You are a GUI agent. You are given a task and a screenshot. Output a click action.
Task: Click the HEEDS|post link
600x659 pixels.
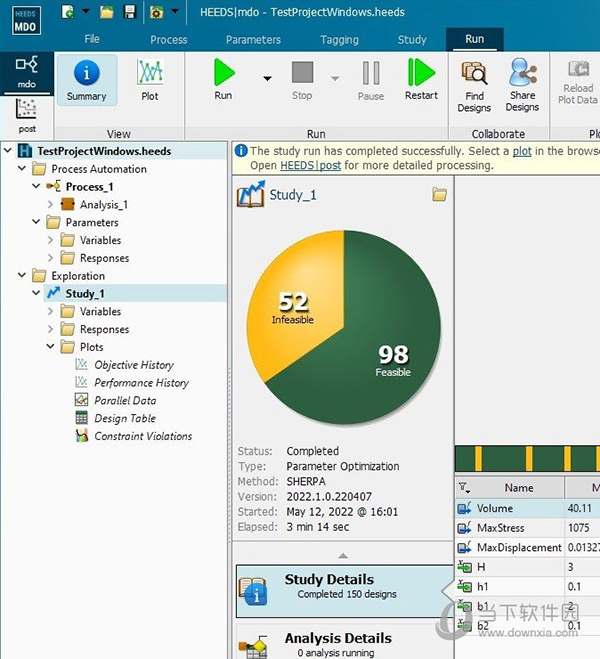[x=311, y=165]
